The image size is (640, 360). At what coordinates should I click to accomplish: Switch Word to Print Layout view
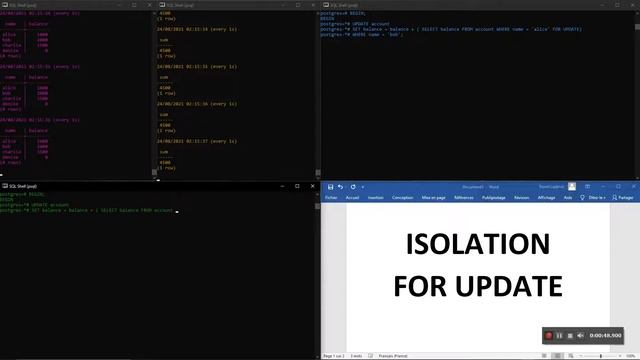pyautogui.click(x=558, y=356)
